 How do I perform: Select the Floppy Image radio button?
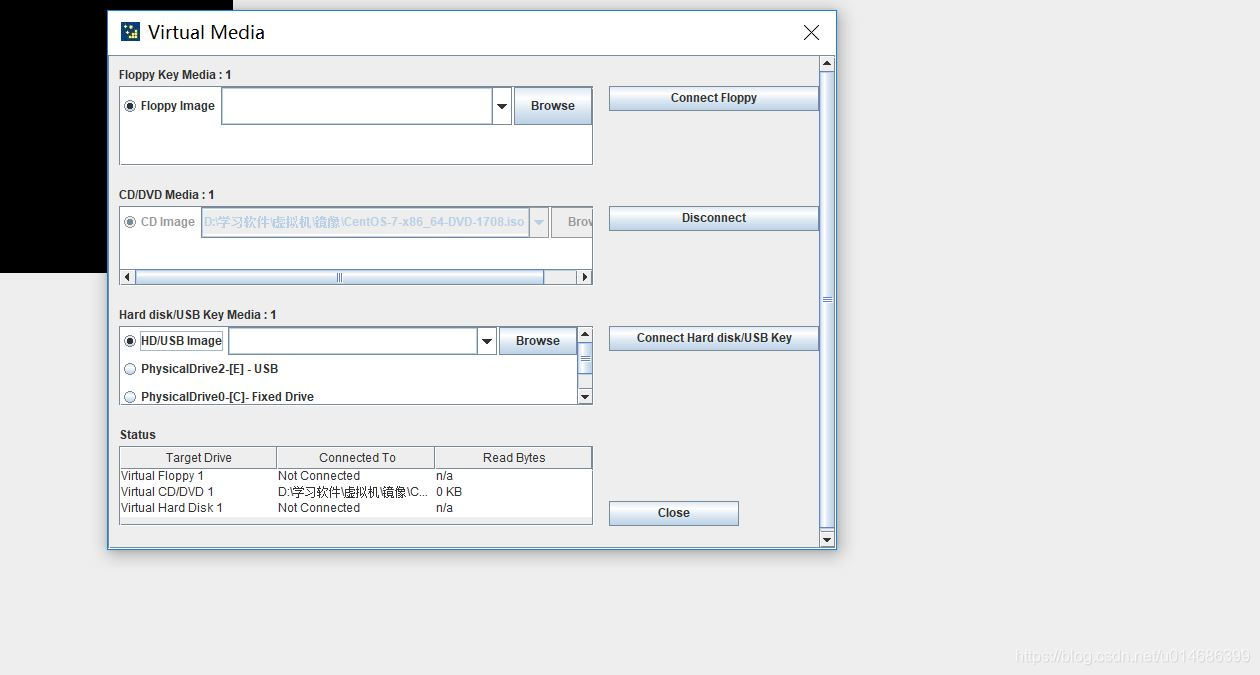(x=130, y=106)
